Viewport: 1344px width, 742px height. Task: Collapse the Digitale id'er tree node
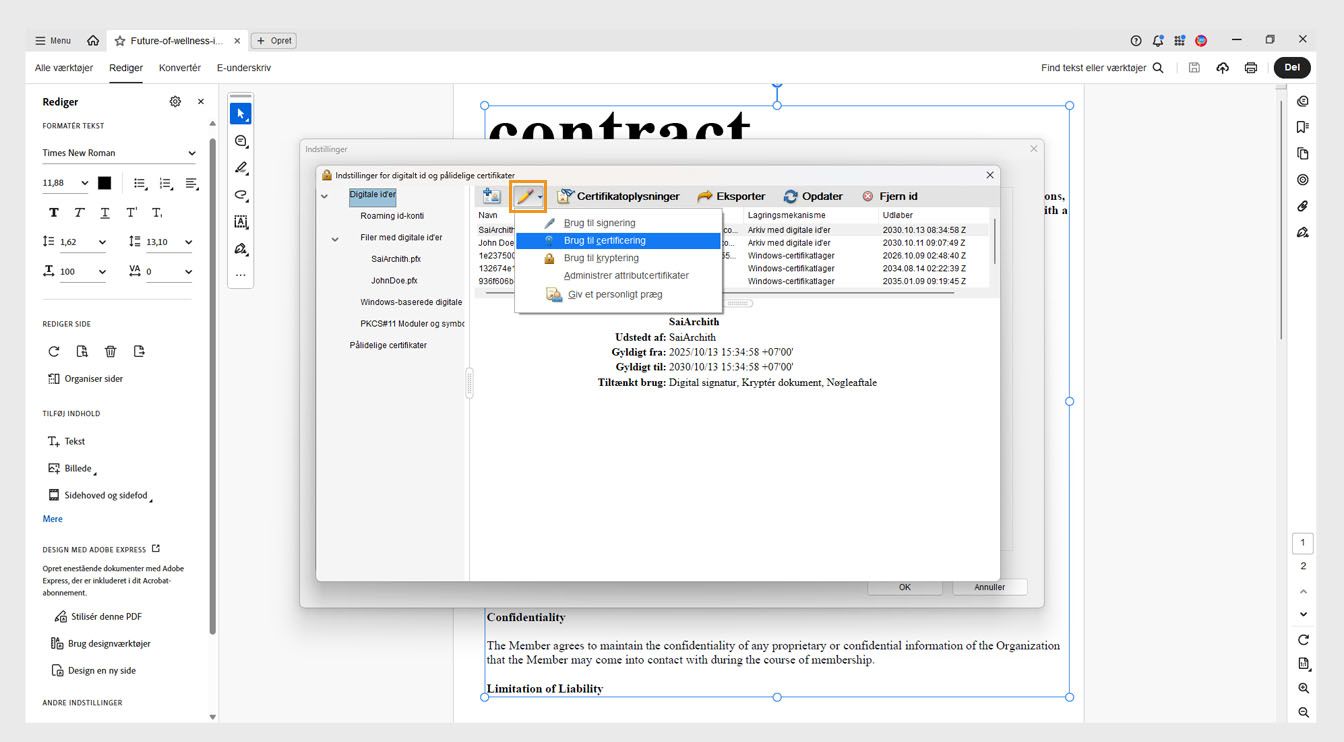pyautogui.click(x=324, y=196)
